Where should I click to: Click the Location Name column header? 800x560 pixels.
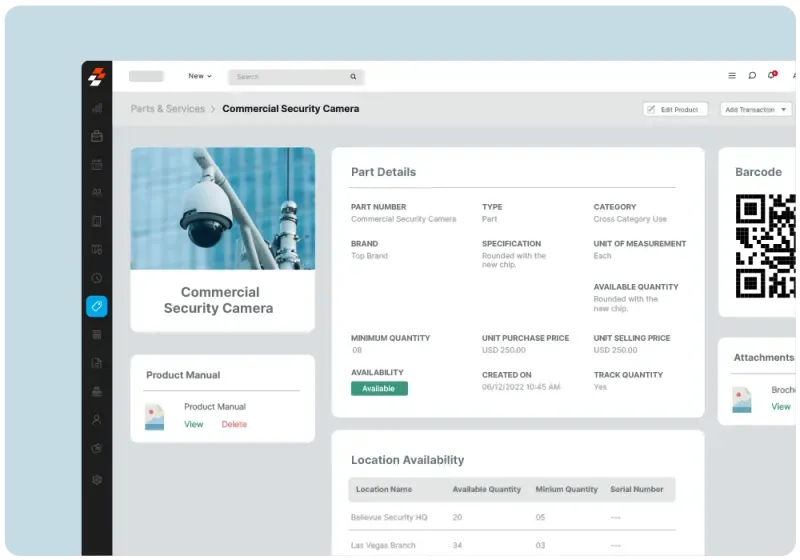pyautogui.click(x=384, y=489)
